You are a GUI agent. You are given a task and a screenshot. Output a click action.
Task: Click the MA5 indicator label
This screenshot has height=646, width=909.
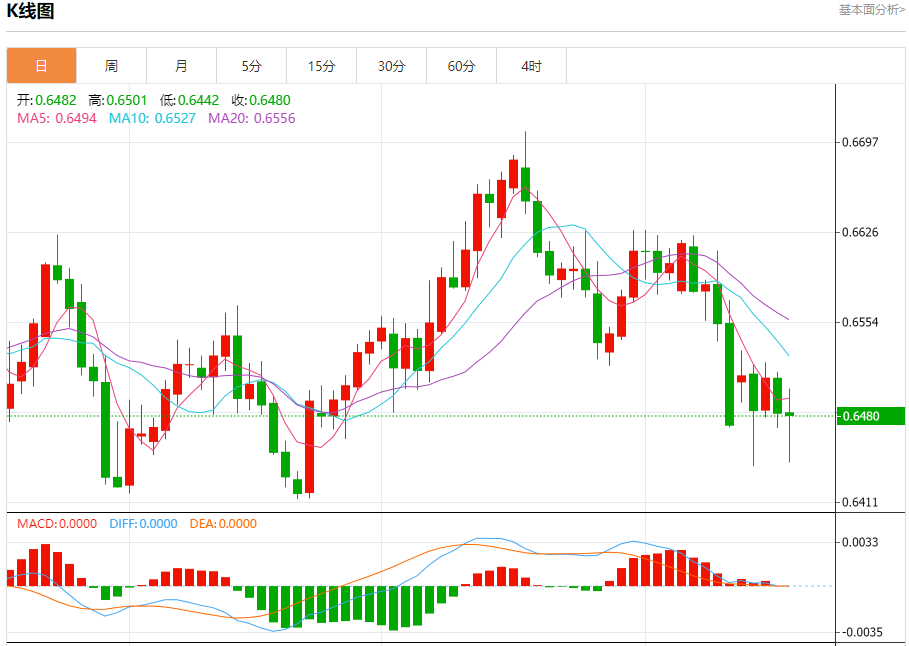56,118
